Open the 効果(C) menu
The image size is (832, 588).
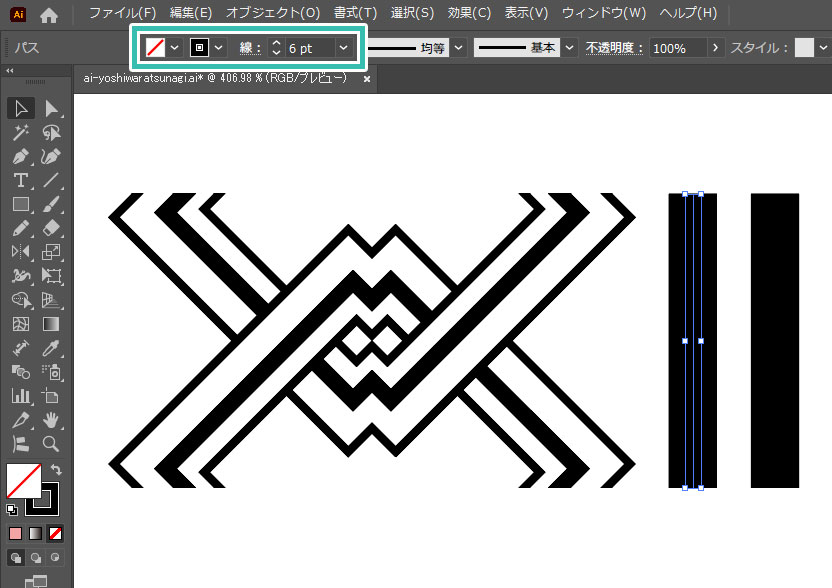pyautogui.click(x=469, y=14)
